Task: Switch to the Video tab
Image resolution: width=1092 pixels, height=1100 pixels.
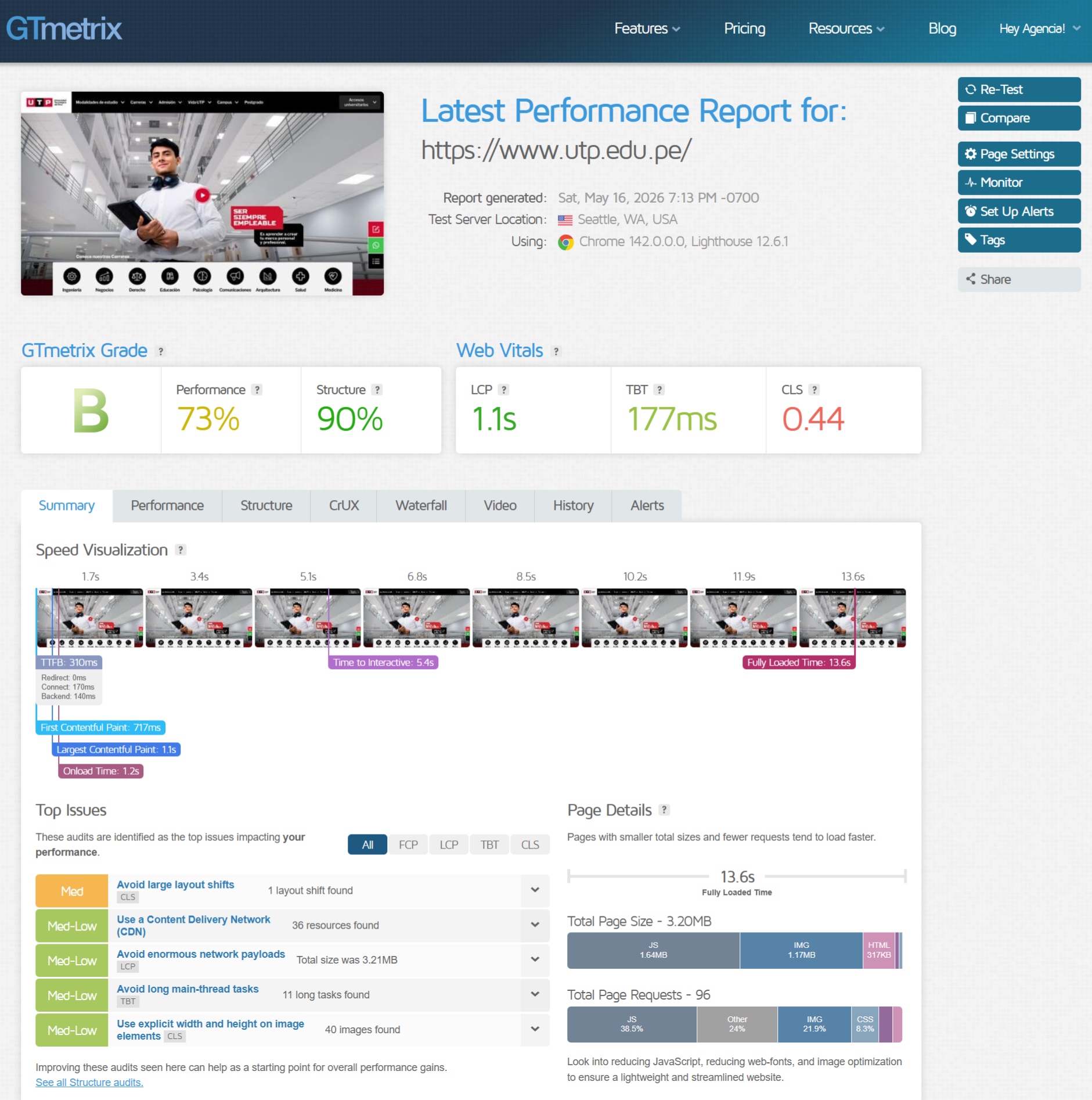Action: [500, 505]
